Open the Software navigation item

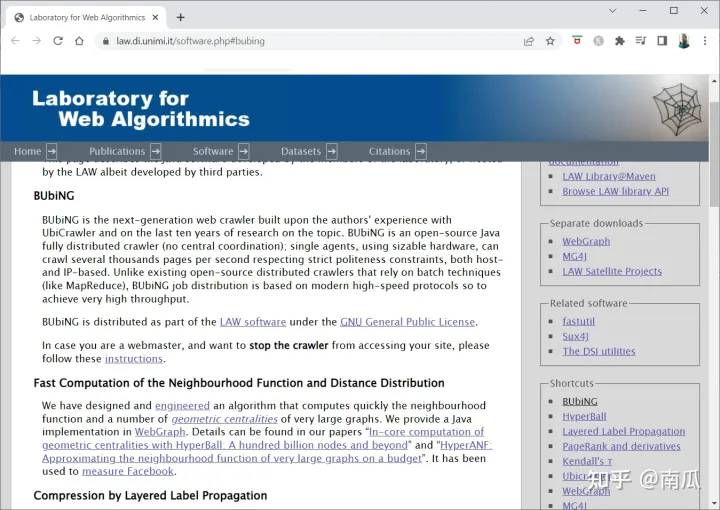[213, 151]
